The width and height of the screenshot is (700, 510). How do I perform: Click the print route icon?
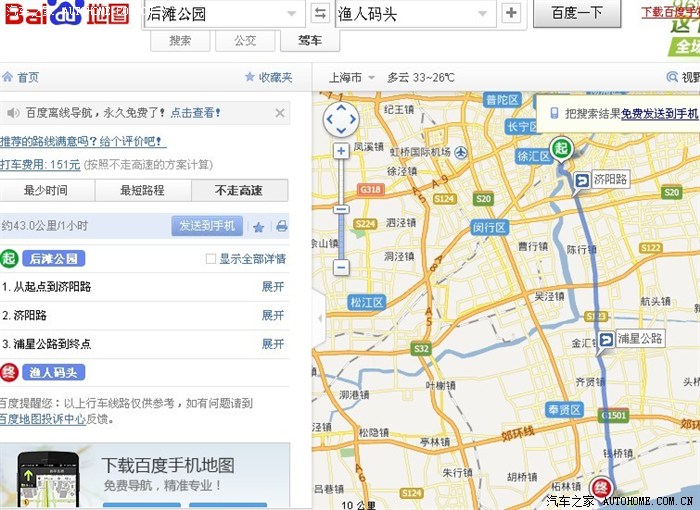click(x=281, y=226)
